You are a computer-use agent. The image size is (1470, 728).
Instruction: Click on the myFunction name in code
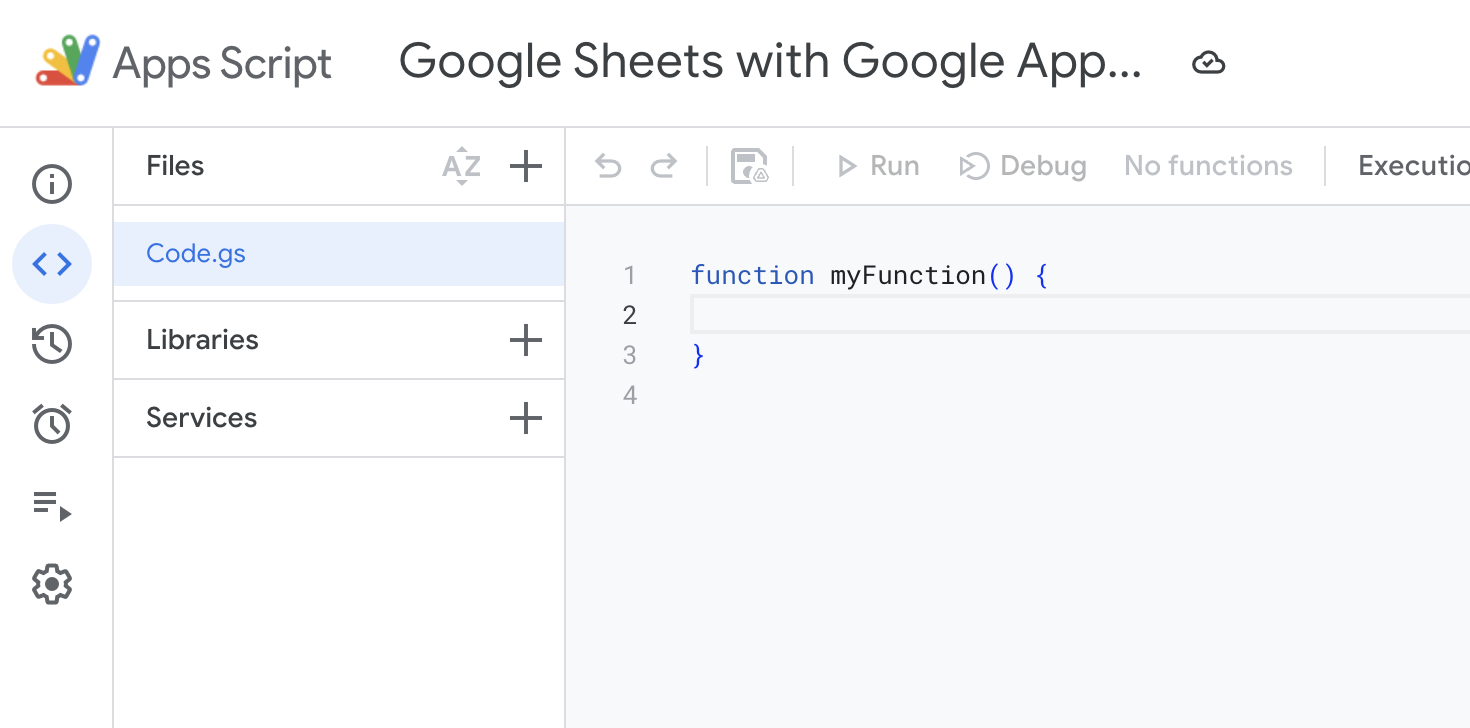908,275
